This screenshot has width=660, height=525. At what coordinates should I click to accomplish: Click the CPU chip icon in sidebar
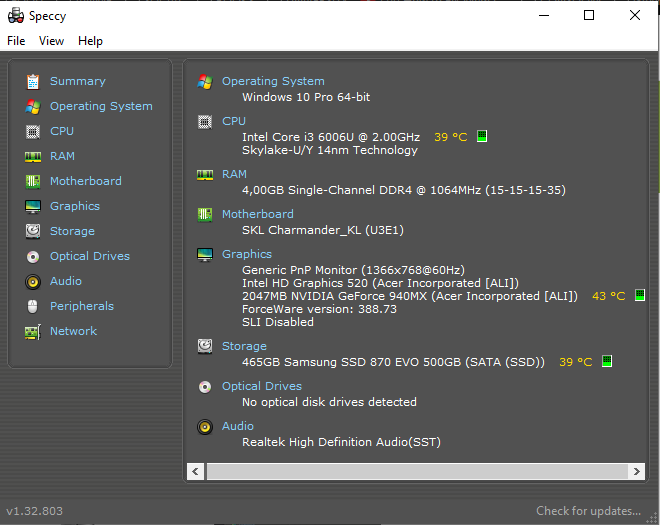click(33, 132)
